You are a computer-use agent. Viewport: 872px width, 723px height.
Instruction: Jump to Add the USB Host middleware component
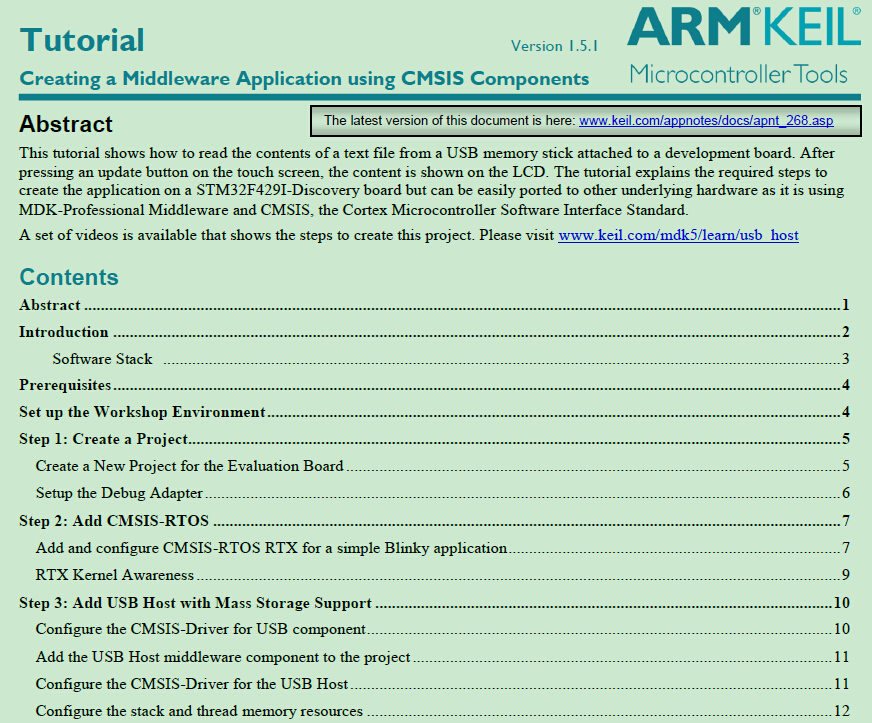pyautogui.click(x=443, y=657)
